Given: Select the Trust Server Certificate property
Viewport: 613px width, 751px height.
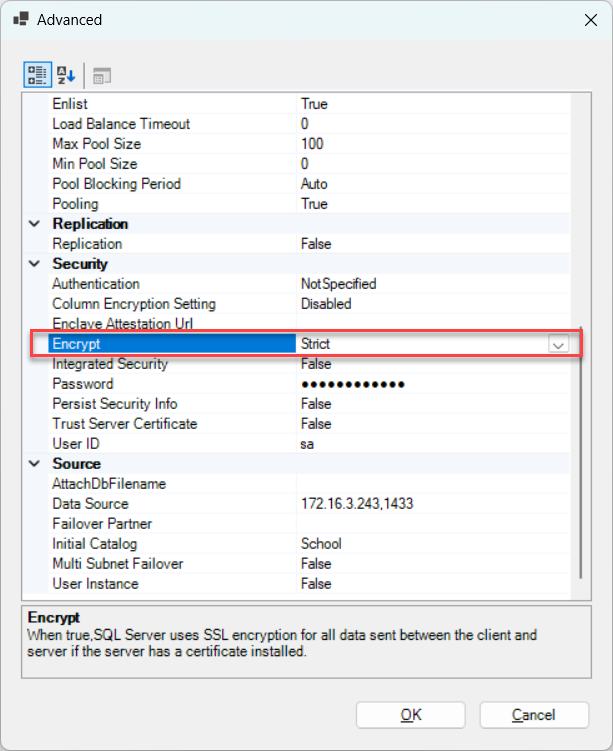Looking at the screenshot, I should point(124,424).
